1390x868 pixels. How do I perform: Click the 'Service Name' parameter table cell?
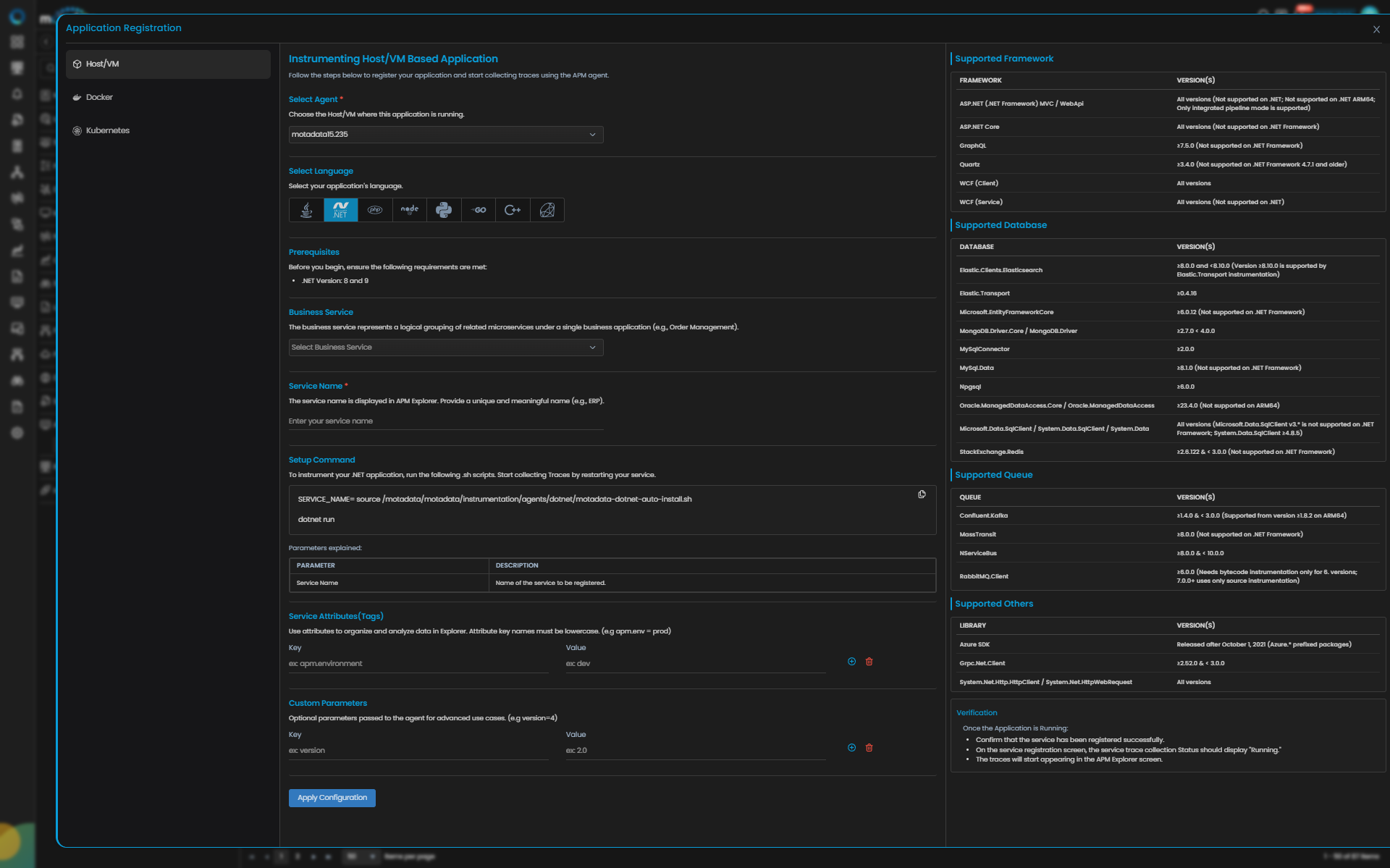pyautogui.click(x=317, y=583)
